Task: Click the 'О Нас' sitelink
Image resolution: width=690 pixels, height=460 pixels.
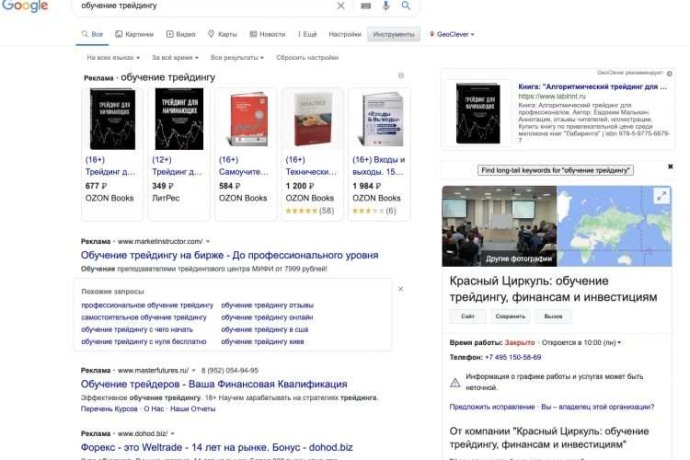Action: click(154, 409)
